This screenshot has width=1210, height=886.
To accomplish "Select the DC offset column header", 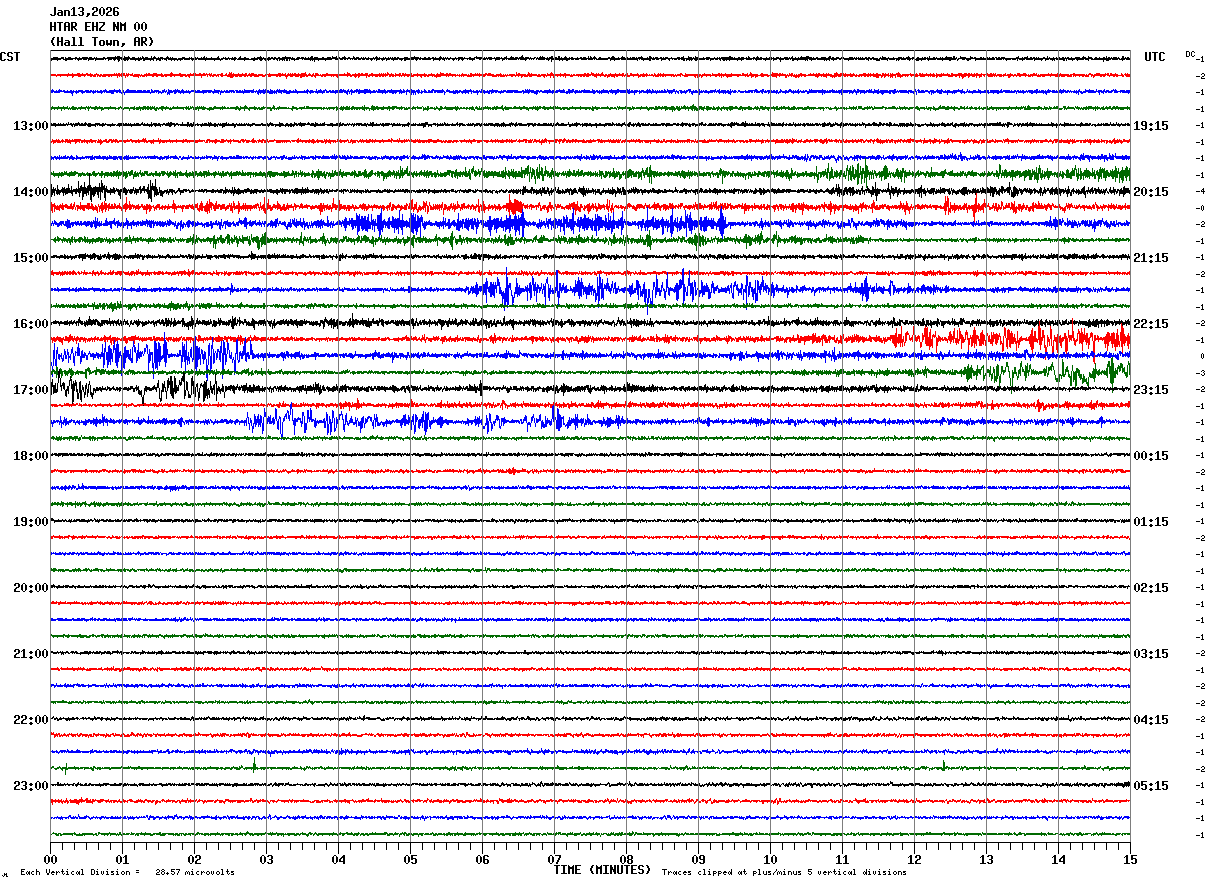I will [x=1190, y=54].
